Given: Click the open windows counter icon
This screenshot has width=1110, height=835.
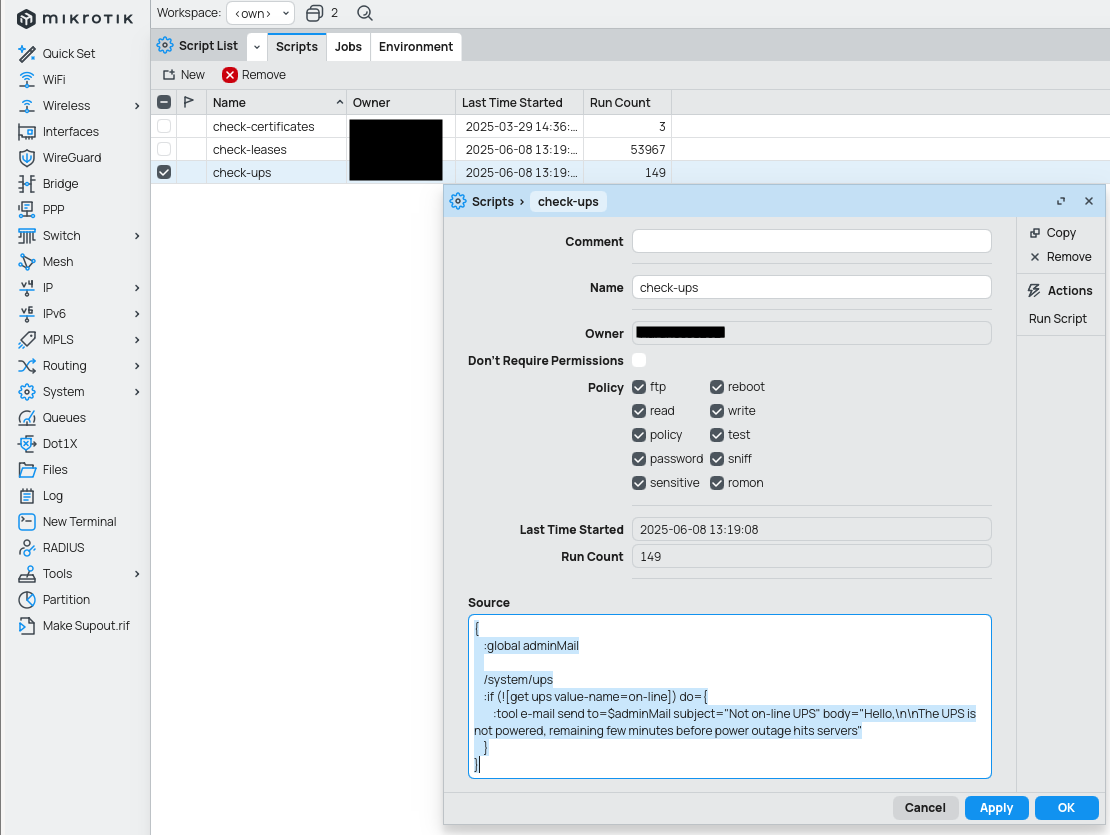Looking at the screenshot, I should (314, 13).
